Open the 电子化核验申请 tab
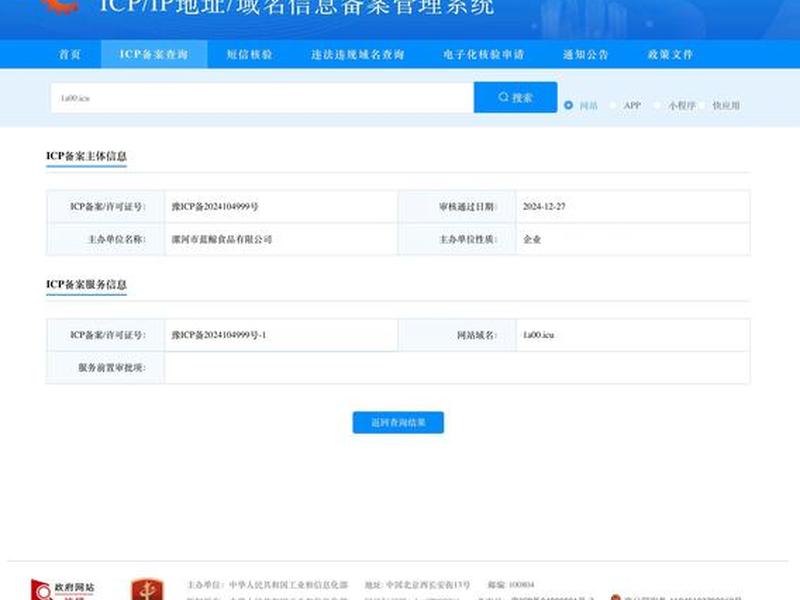800x600 pixels. coord(484,54)
